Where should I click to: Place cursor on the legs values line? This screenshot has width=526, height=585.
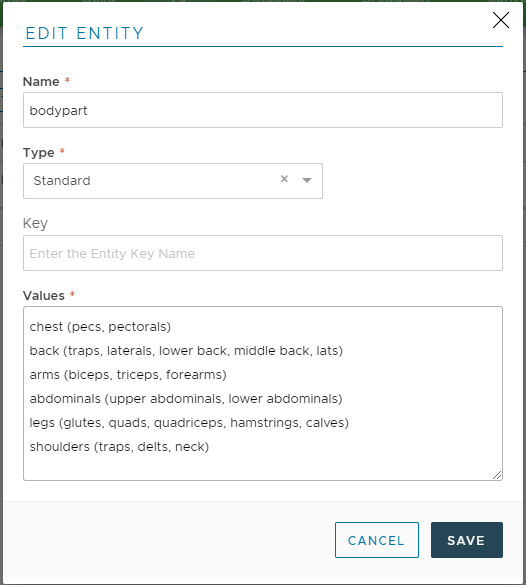(189, 423)
